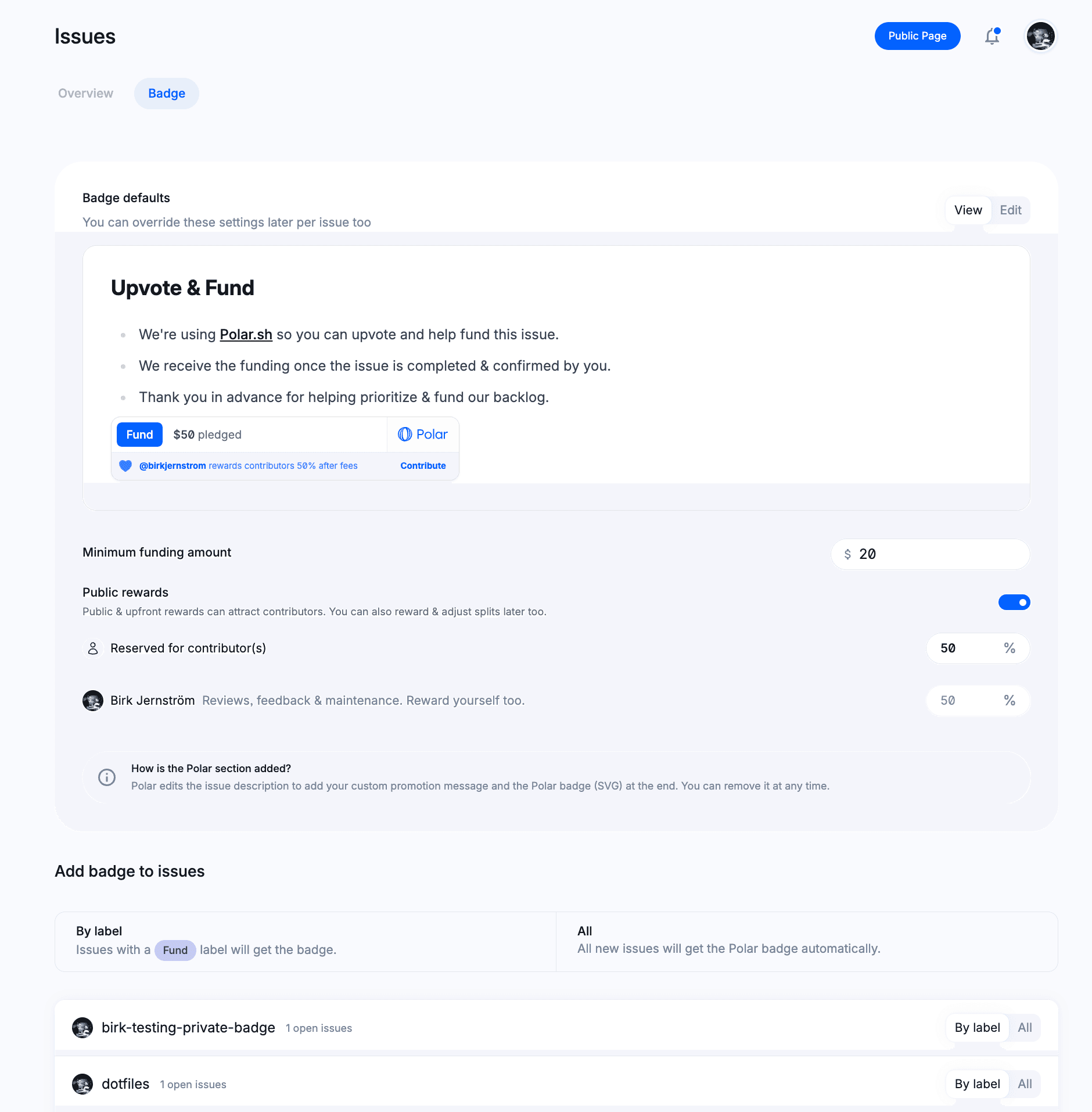Click the dotfiles repository avatar
The image size is (1092, 1112).
click(x=82, y=1084)
